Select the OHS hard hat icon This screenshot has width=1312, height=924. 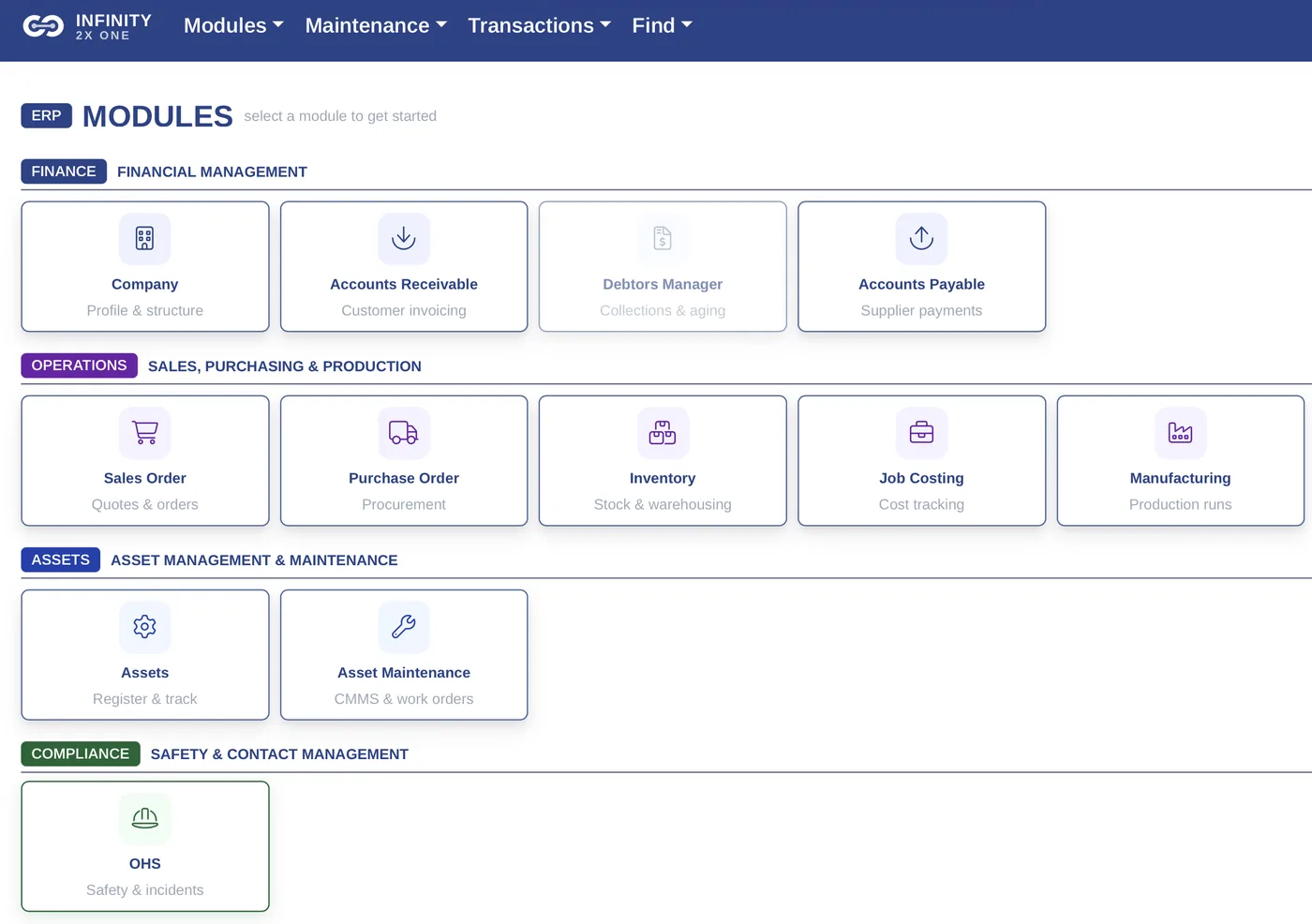144,819
